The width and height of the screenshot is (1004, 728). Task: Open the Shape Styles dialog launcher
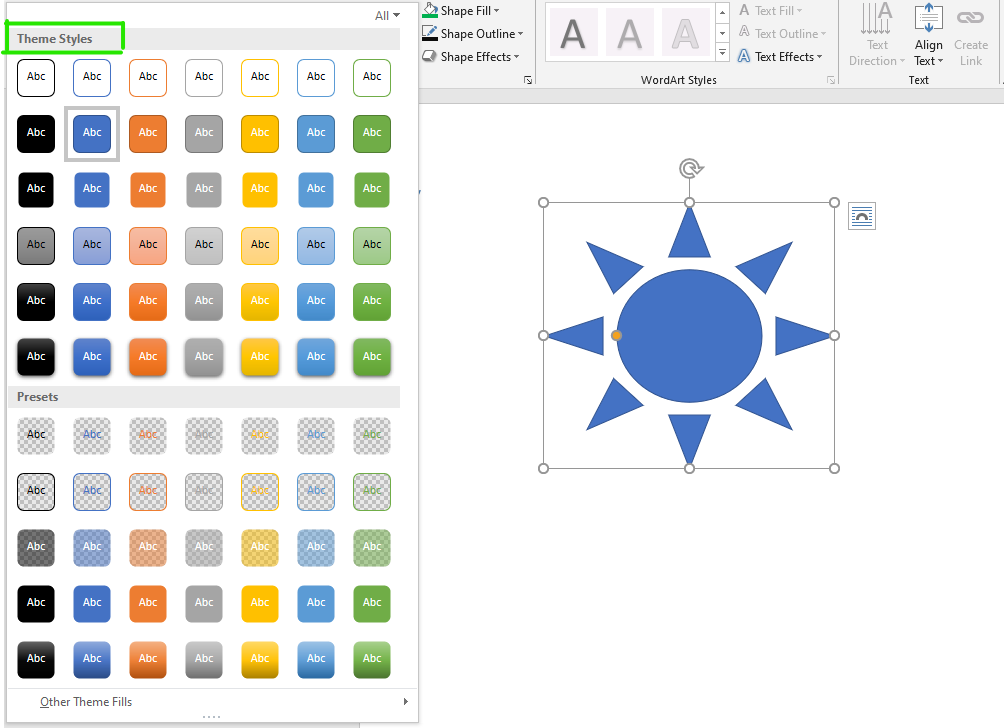[x=528, y=80]
